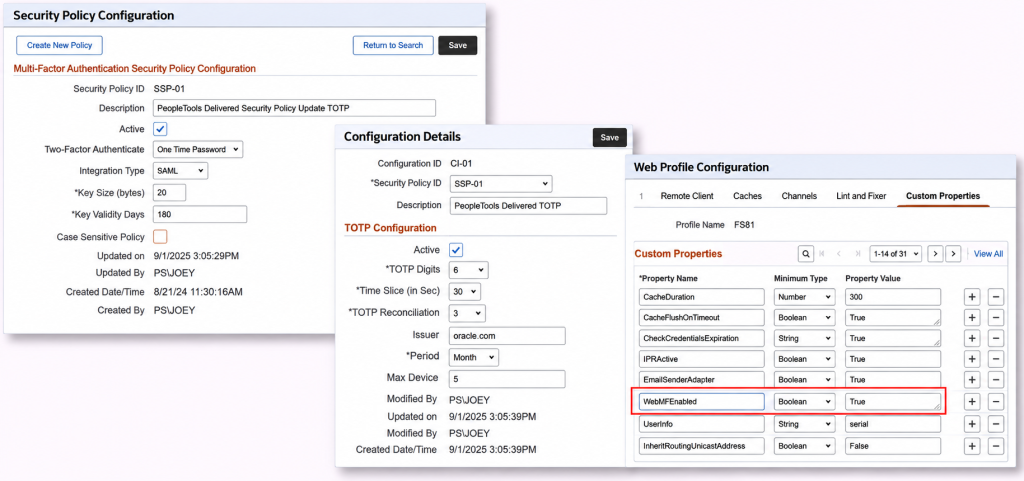Open the Two-Factor Authenticate dropdown
Screen dimensions: 1024x481
click(x=198, y=149)
